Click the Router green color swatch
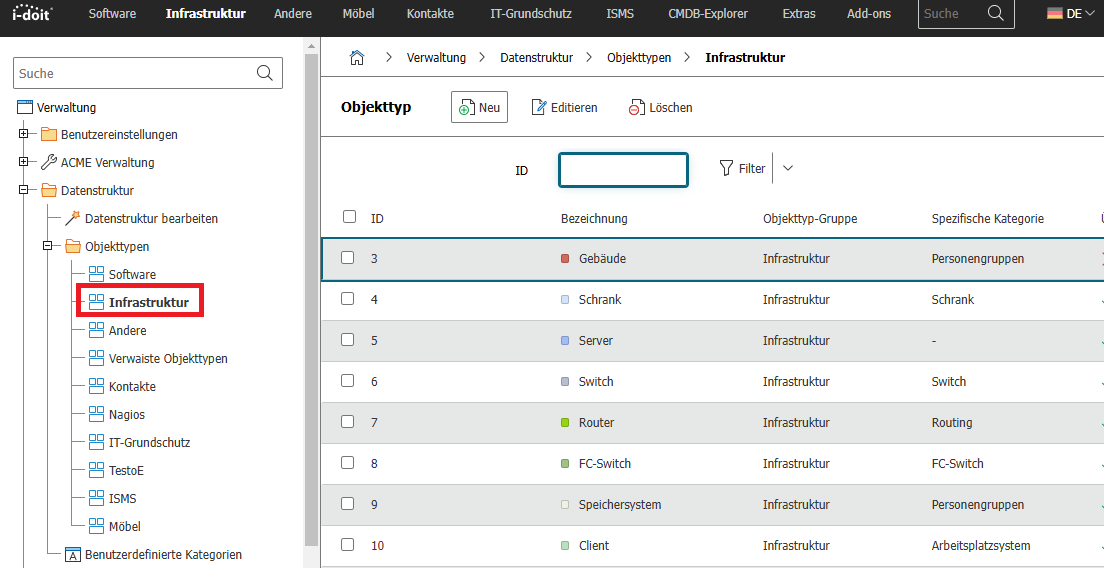This screenshot has height=568, width=1104. coord(565,423)
